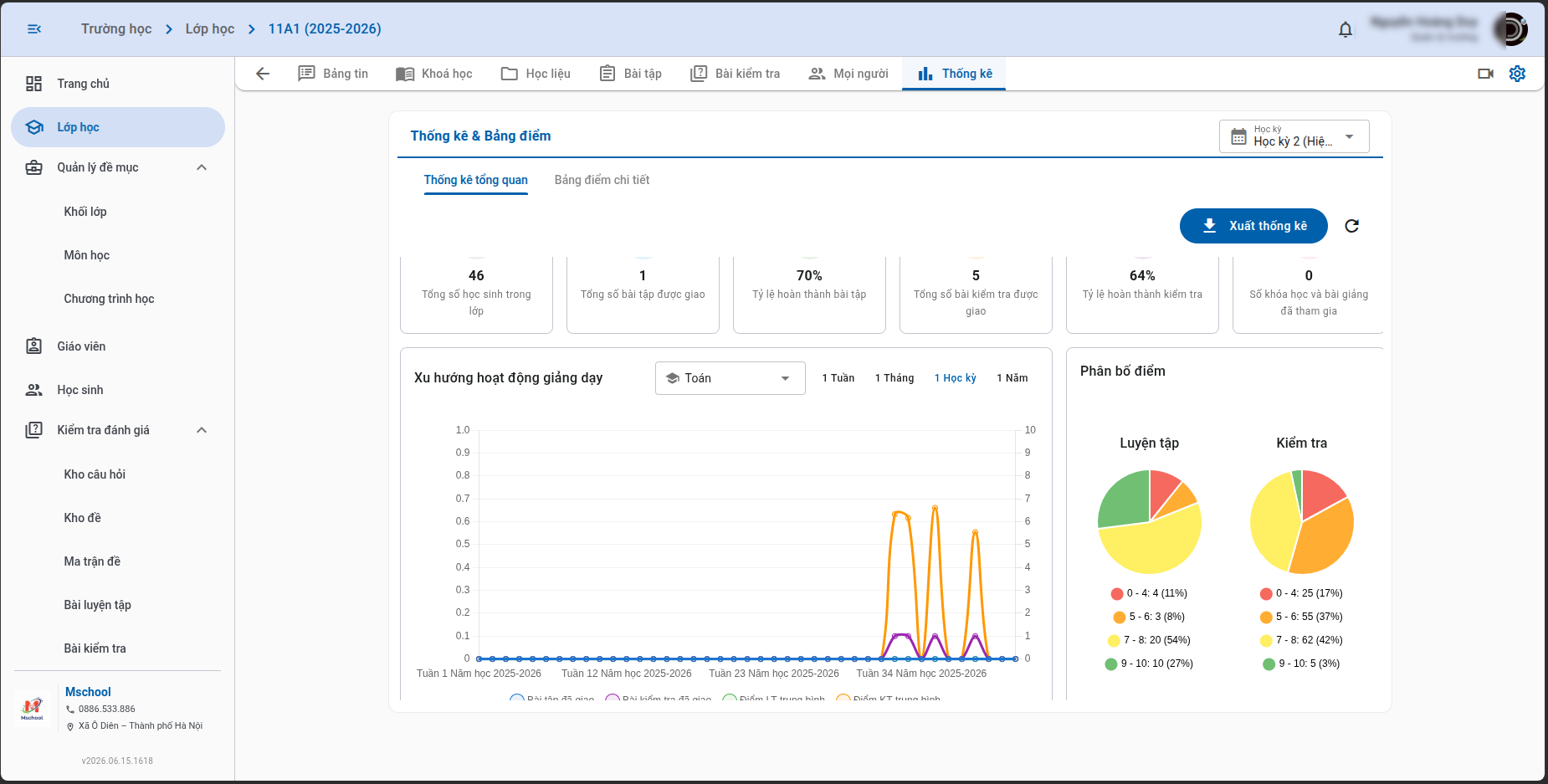Refresh statistics with the reload icon

[1351, 226]
